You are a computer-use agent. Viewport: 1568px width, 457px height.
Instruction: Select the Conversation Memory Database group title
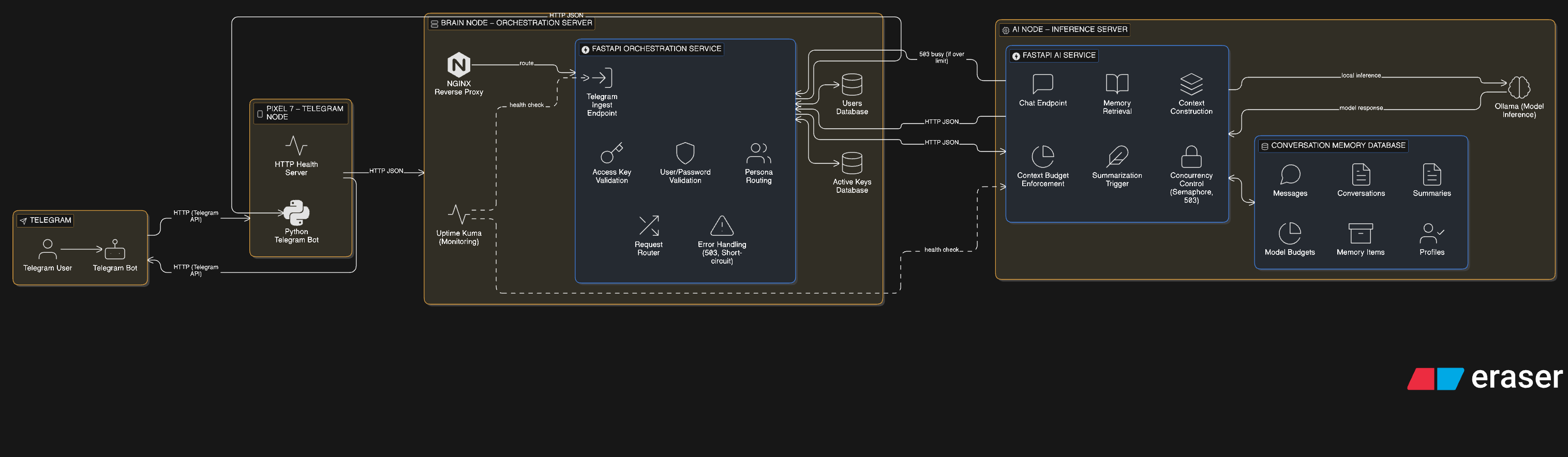pos(1337,145)
